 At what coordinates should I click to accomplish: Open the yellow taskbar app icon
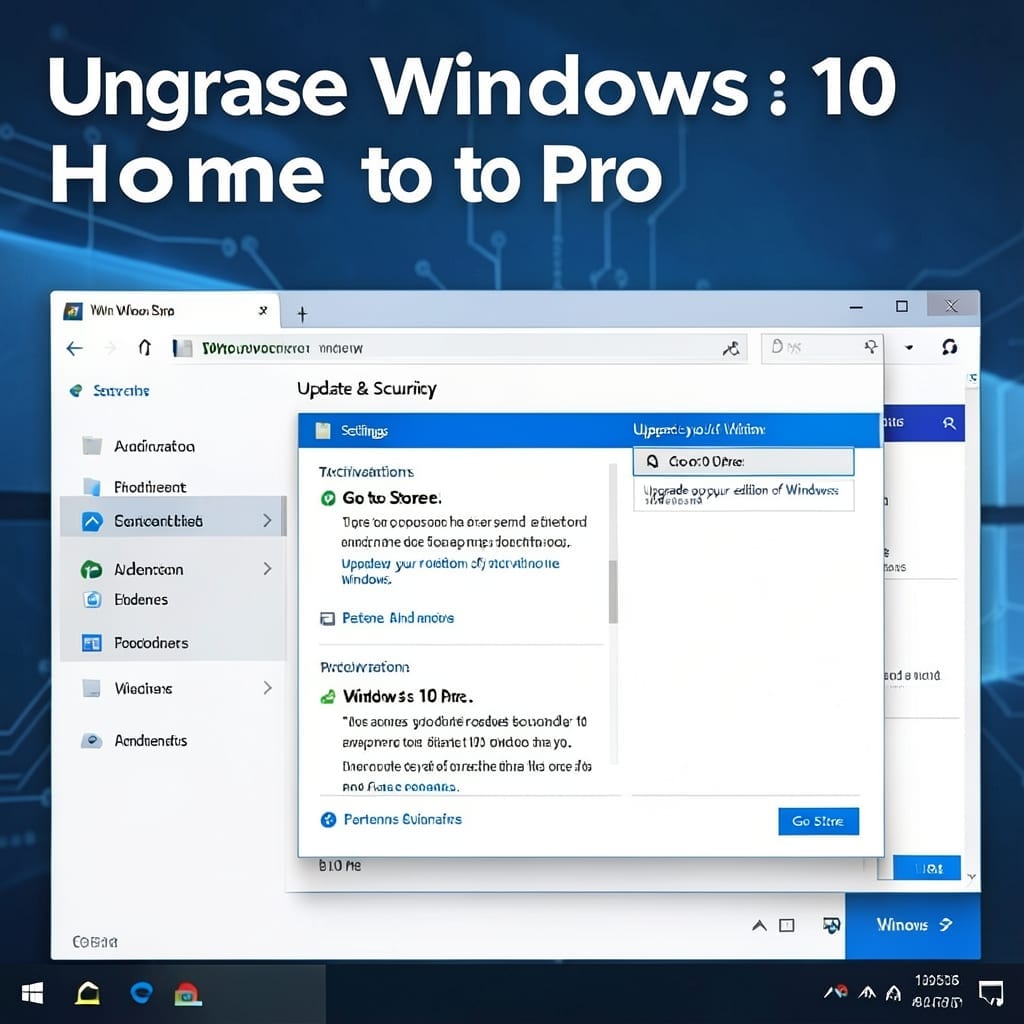(88, 994)
